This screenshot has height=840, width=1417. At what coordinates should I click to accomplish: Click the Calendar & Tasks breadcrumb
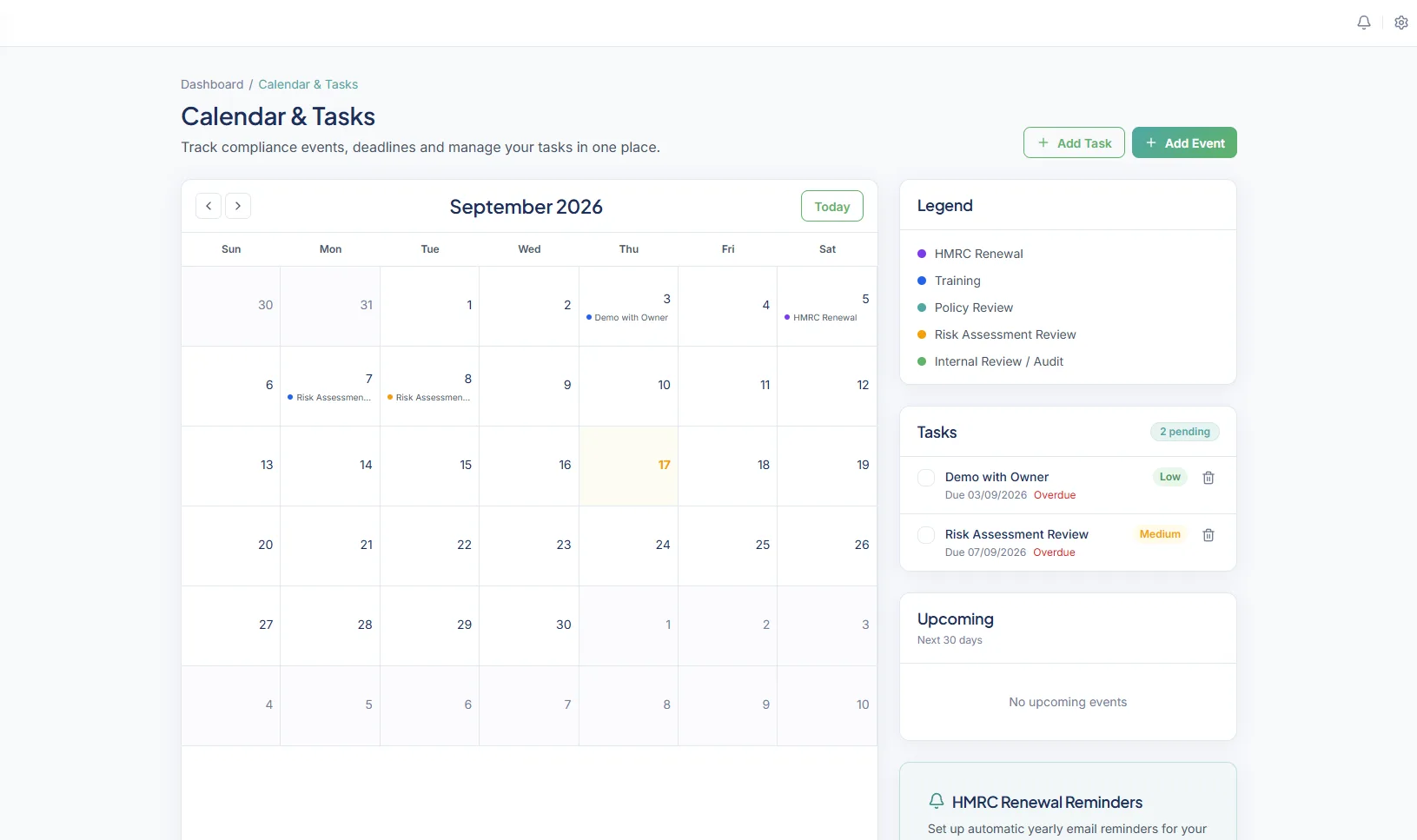click(x=308, y=84)
